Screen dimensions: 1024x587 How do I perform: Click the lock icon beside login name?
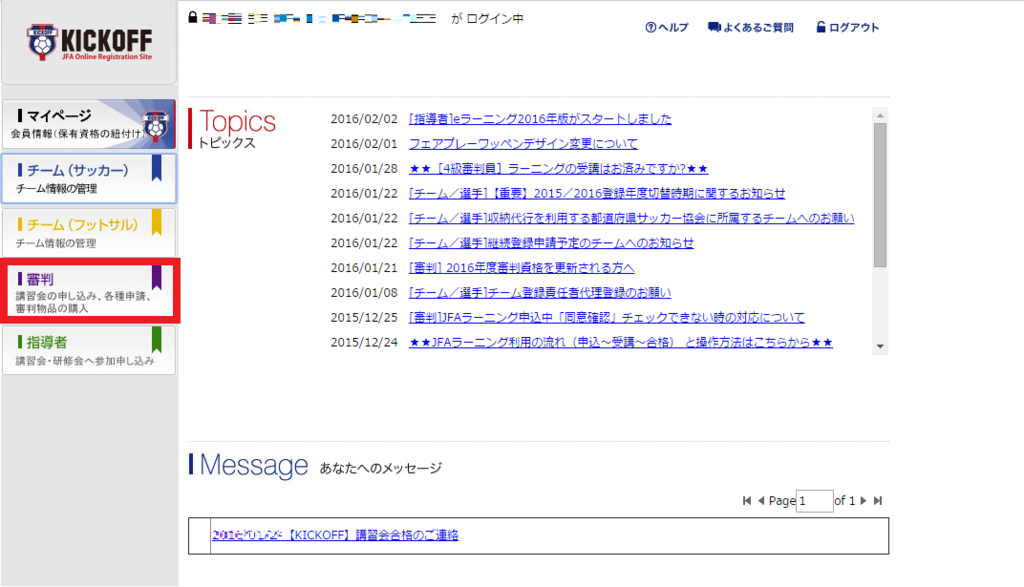point(193,17)
